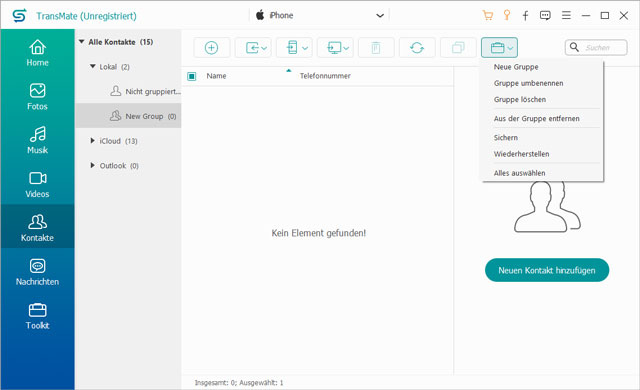
Task: Choose Neue Gruppe from the menu
Action: coord(516,67)
